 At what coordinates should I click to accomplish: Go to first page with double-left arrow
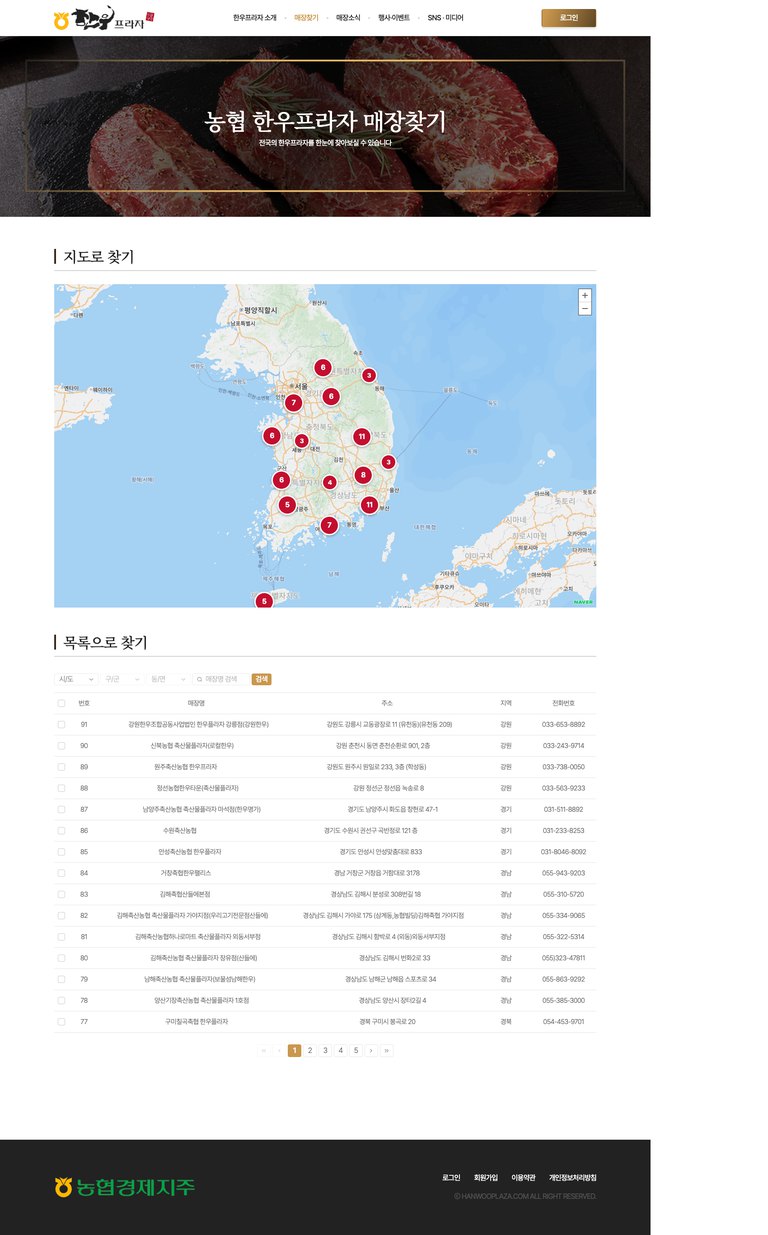(264, 1051)
